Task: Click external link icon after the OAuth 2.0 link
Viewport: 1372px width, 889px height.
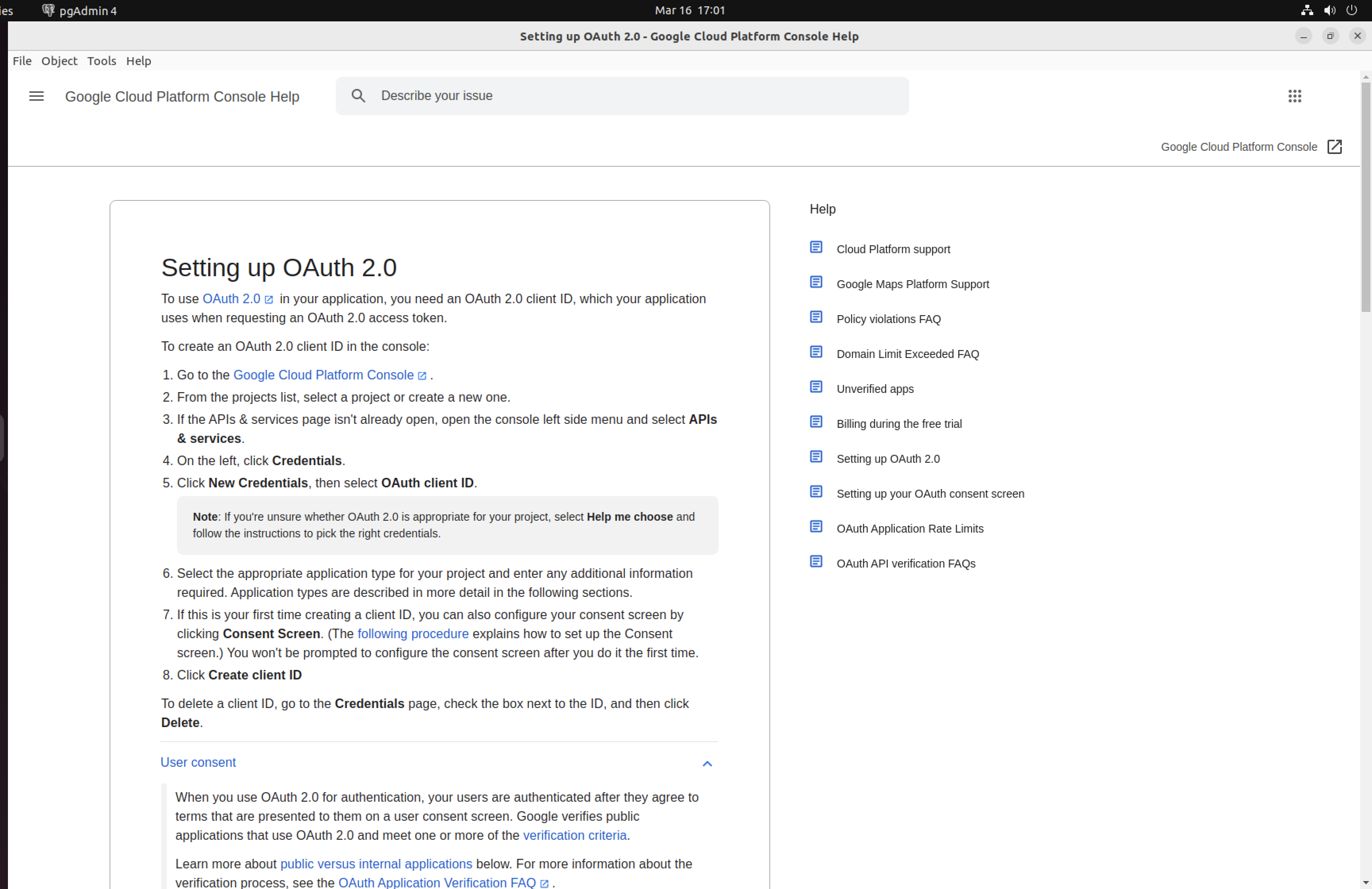Action: 269,300
